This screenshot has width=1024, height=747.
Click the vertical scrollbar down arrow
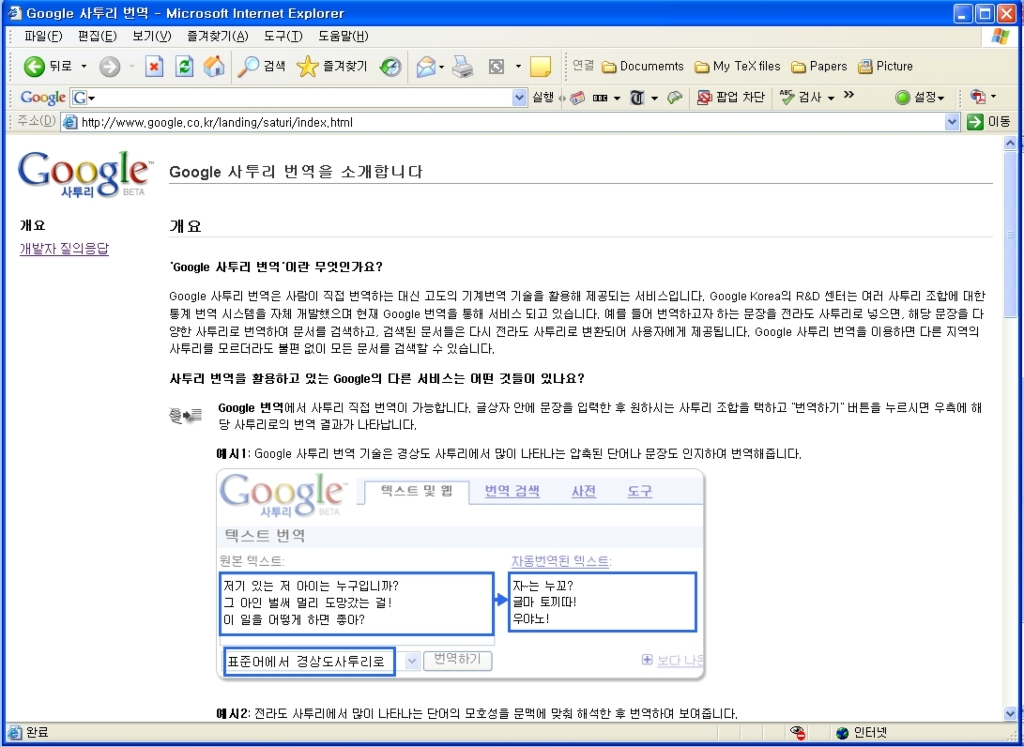tap(1010, 714)
